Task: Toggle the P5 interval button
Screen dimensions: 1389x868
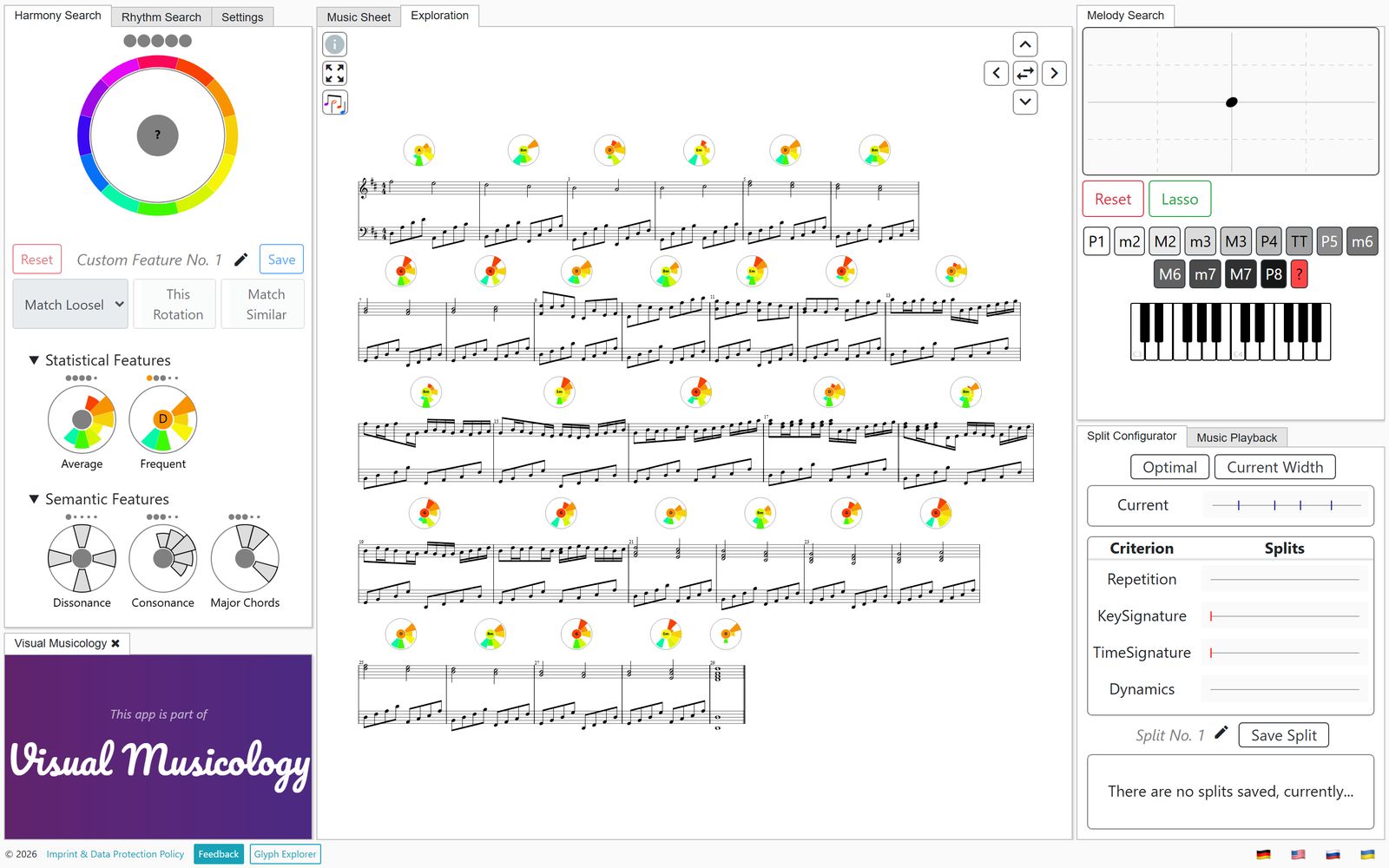Action: point(1329,241)
